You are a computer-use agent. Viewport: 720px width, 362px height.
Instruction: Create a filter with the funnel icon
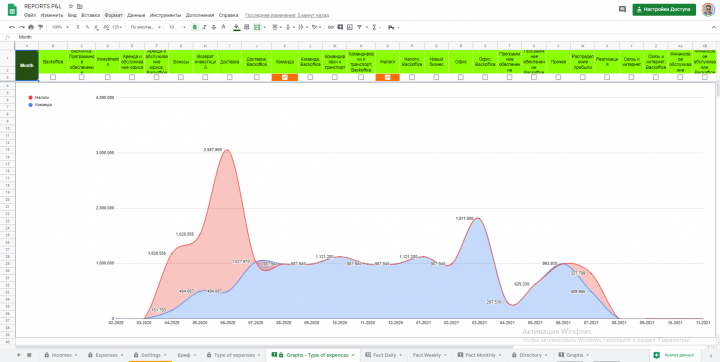[360, 28]
